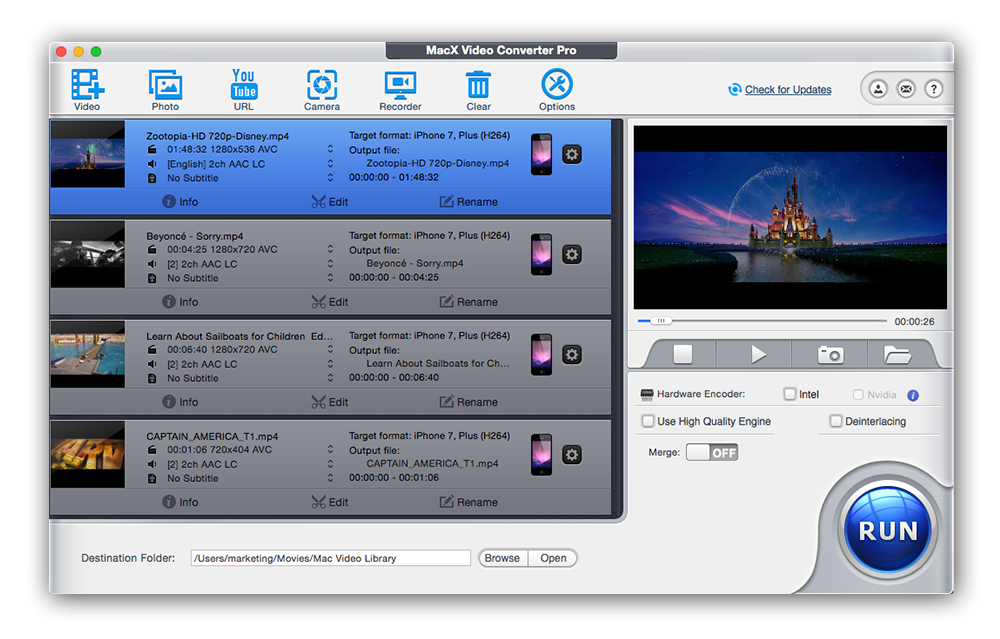1000x639 pixels.
Task: Select the Beyoncé video thumbnail
Action: tap(87, 254)
